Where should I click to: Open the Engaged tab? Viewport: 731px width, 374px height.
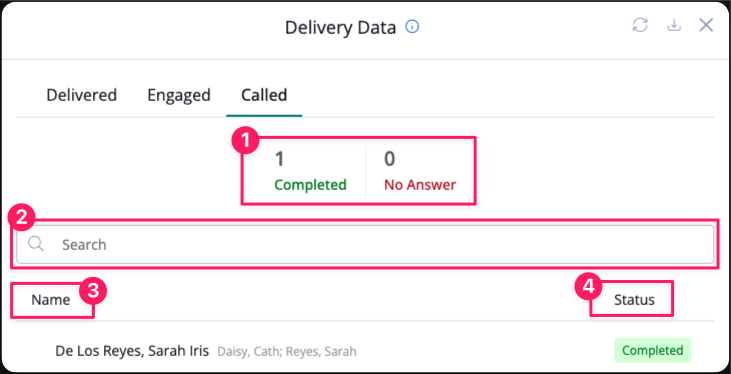tap(179, 96)
